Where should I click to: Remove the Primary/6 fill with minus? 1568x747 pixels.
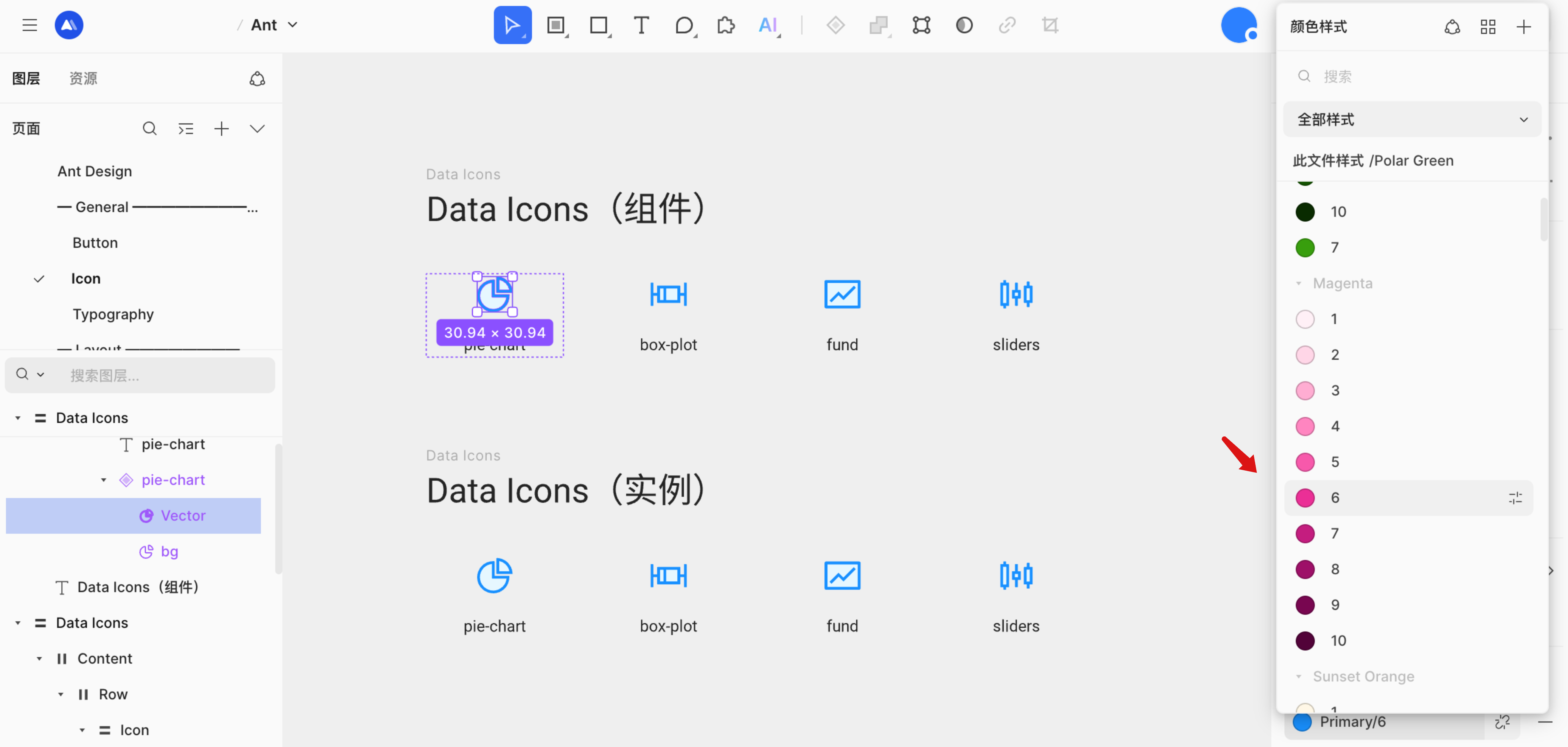pos(1545,722)
